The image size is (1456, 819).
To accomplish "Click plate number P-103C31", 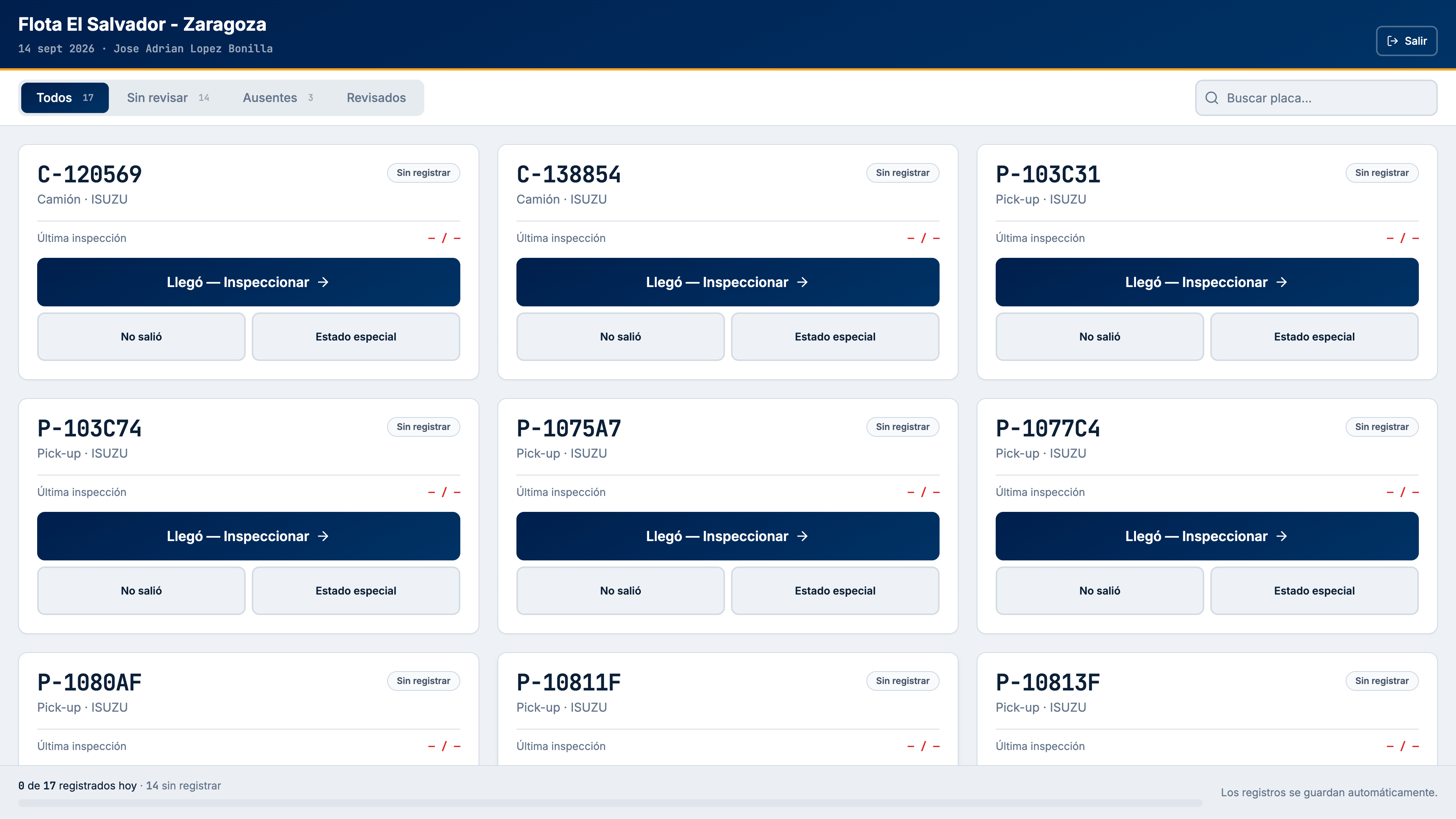I will click(1048, 174).
